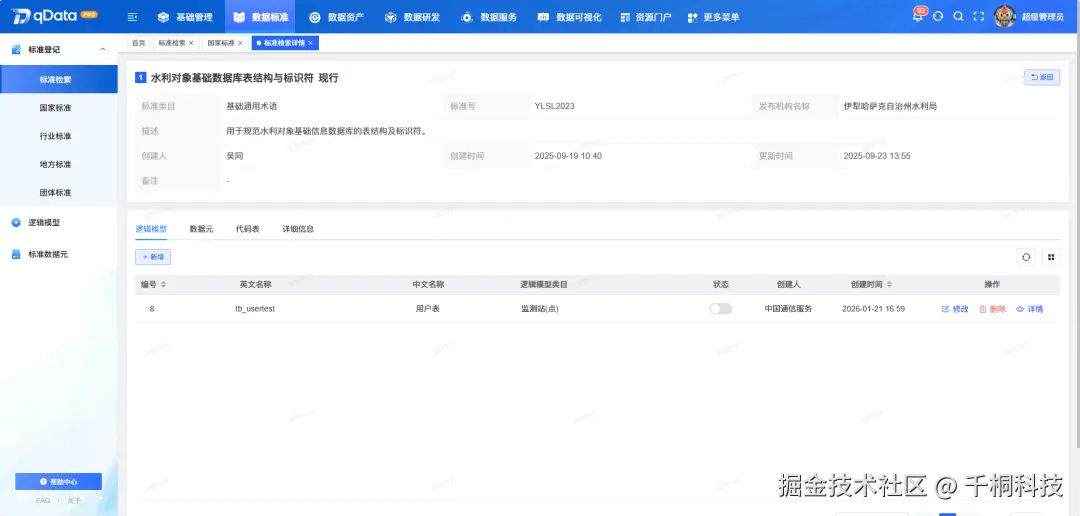Open notifications bell with 93 badge
The width and height of the screenshot is (1080, 516).
[917, 17]
